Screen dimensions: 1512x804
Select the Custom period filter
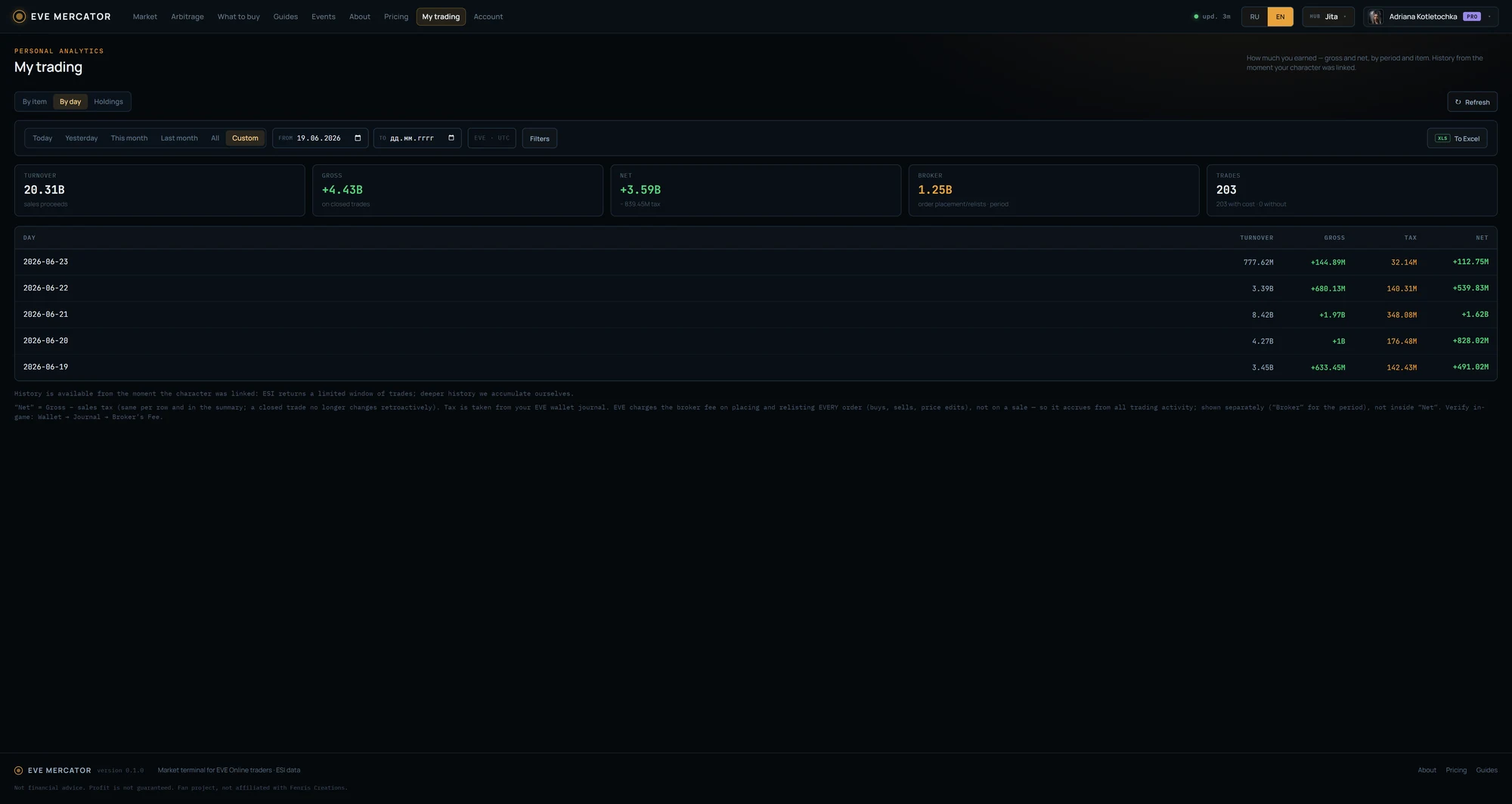pos(245,138)
